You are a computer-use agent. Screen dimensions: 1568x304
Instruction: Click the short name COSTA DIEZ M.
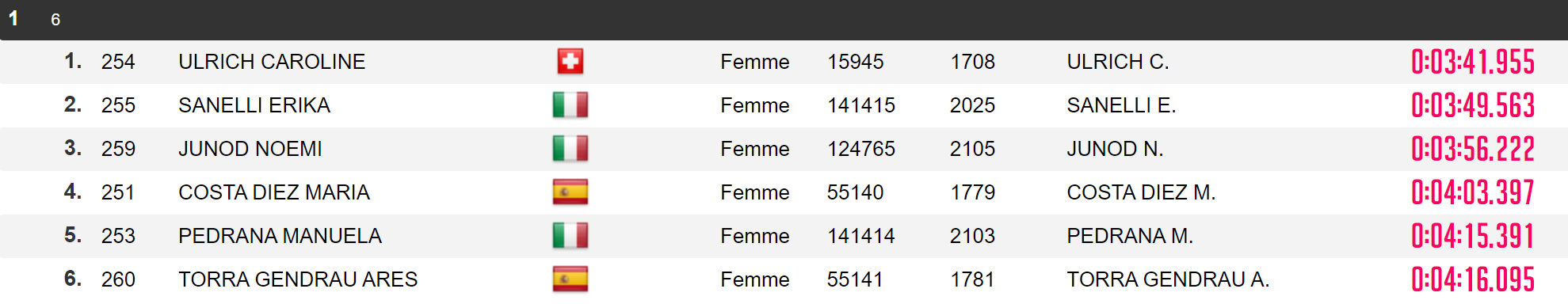coord(1141,192)
